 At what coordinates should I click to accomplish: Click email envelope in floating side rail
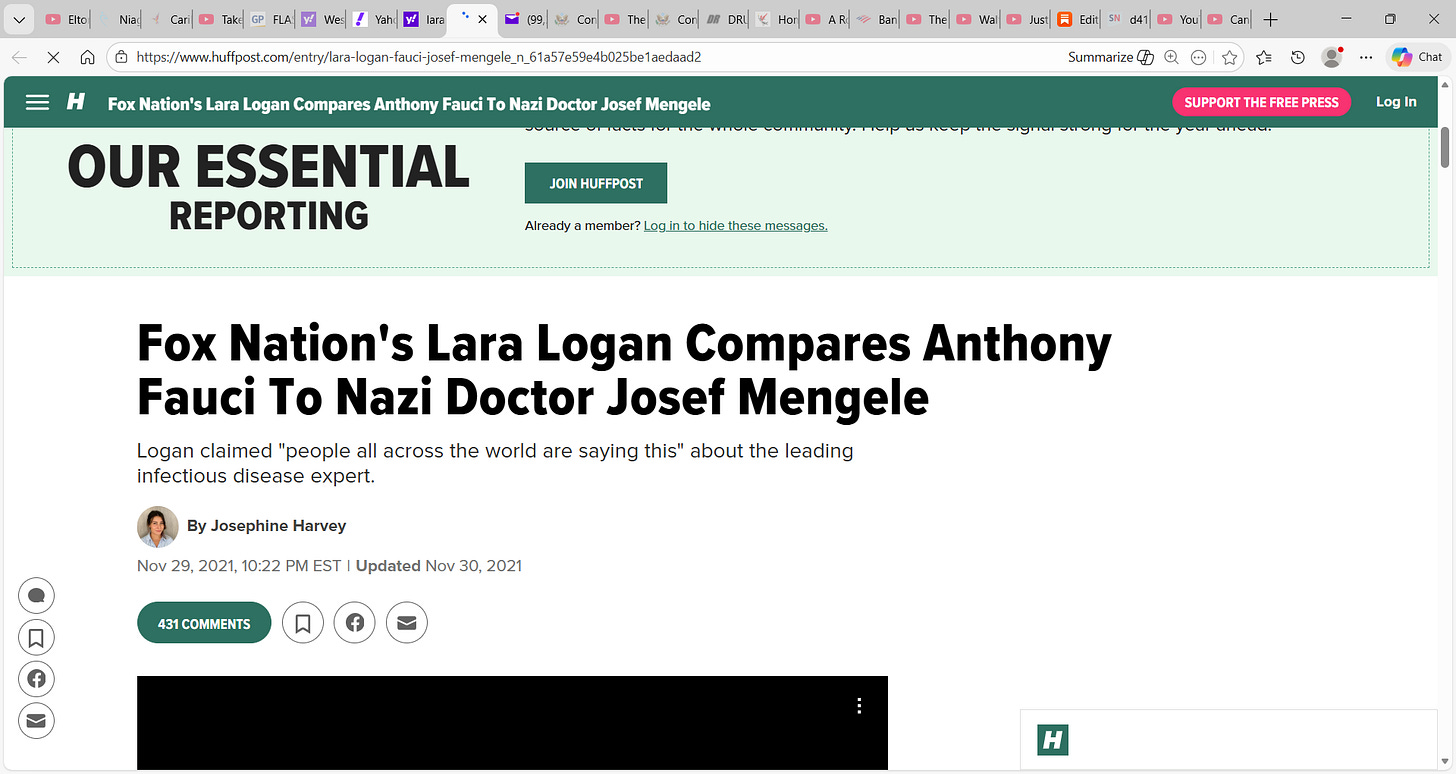[x=36, y=720]
